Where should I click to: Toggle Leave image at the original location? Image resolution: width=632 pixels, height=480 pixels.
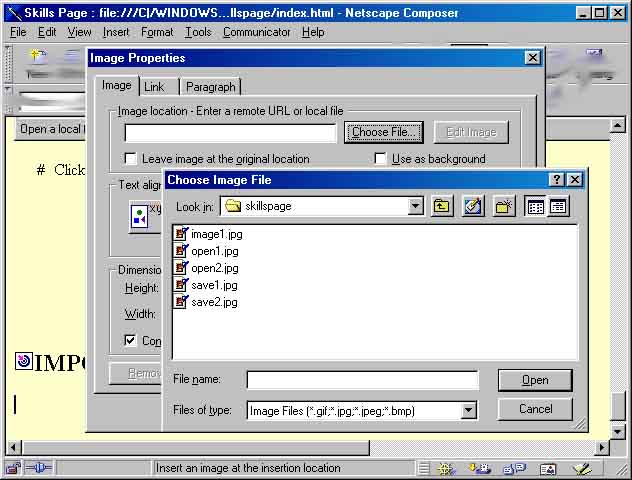tap(131, 158)
